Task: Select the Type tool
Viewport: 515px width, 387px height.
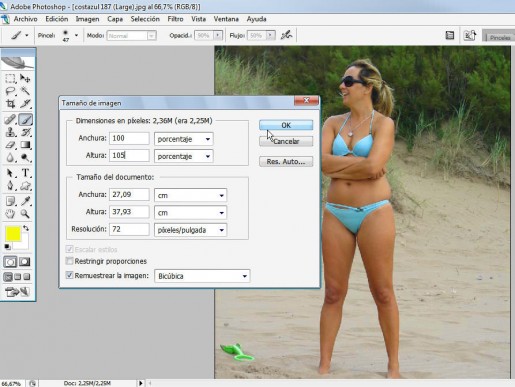Action: click(25, 173)
